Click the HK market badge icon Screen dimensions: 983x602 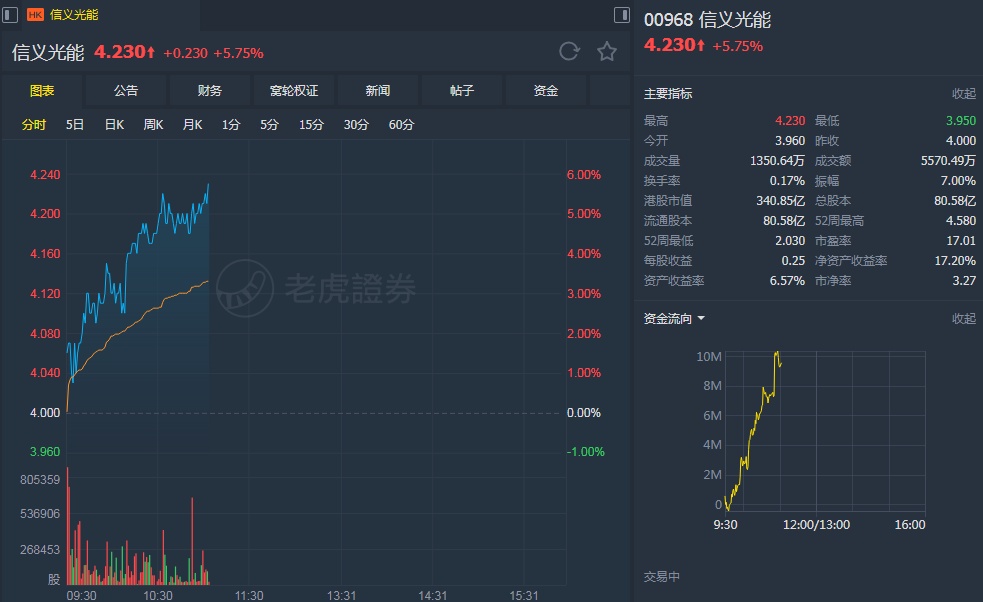(x=36, y=15)
